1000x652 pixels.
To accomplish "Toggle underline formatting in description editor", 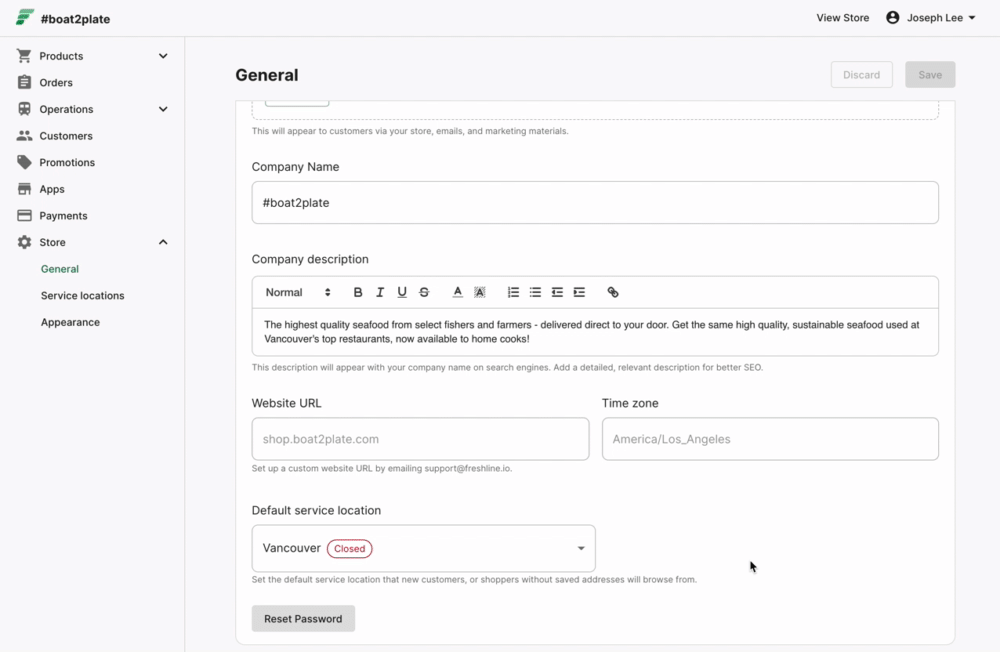I will (x=402, y=292).
